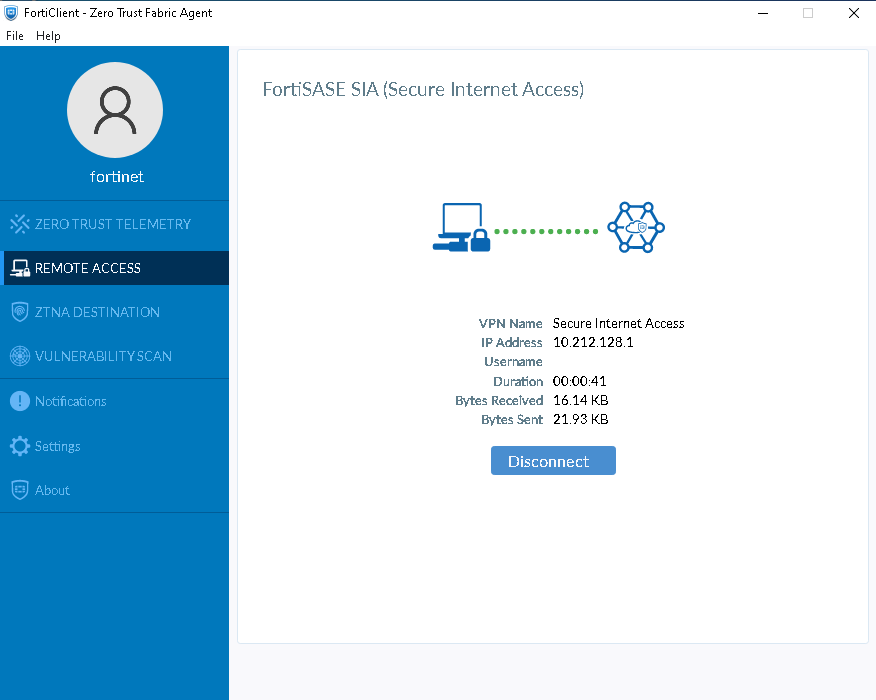Click the Remote Access laptop-lock icon
The height and width of the screenshot is (700, 876).
point(20,268)
